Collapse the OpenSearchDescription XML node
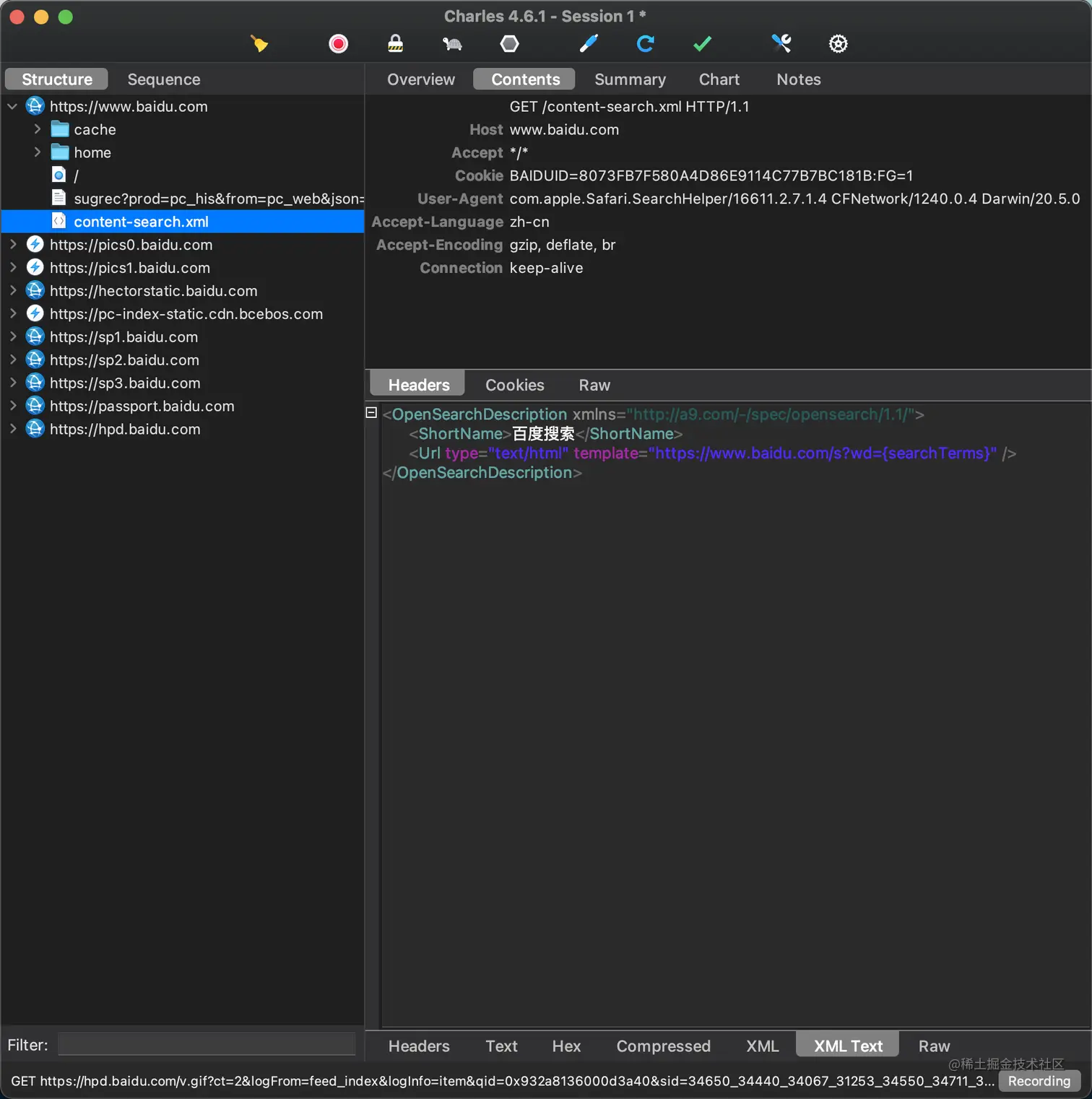This screenshot has height=1099, width=1092. [371, 413]
